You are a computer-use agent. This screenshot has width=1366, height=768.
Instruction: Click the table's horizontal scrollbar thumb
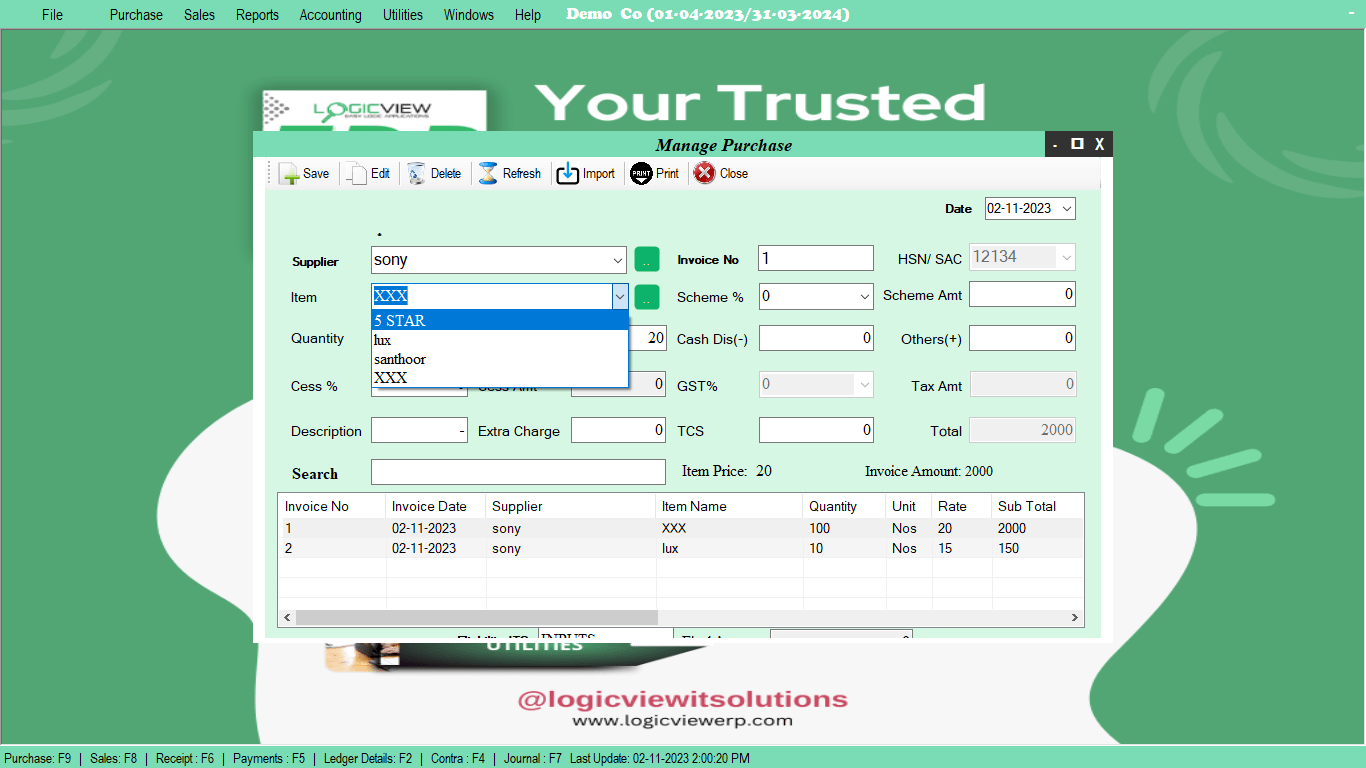[477, 618]
